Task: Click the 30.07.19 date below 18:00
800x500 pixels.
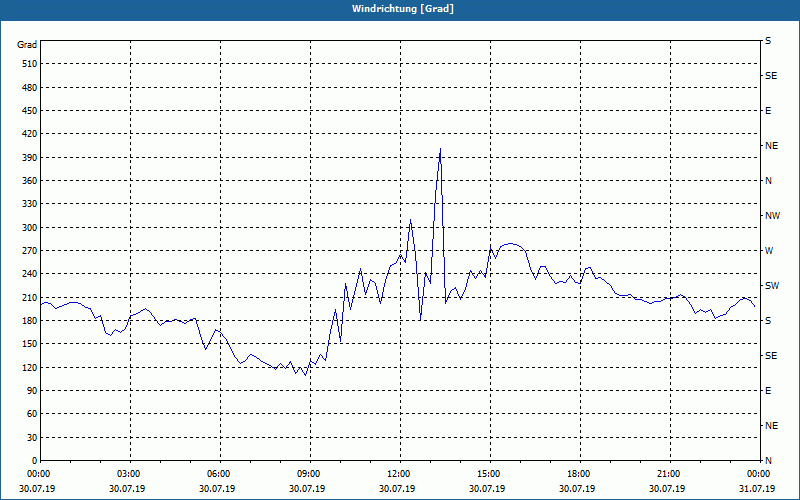Action: pyautogui.click(x=577, y=489)
